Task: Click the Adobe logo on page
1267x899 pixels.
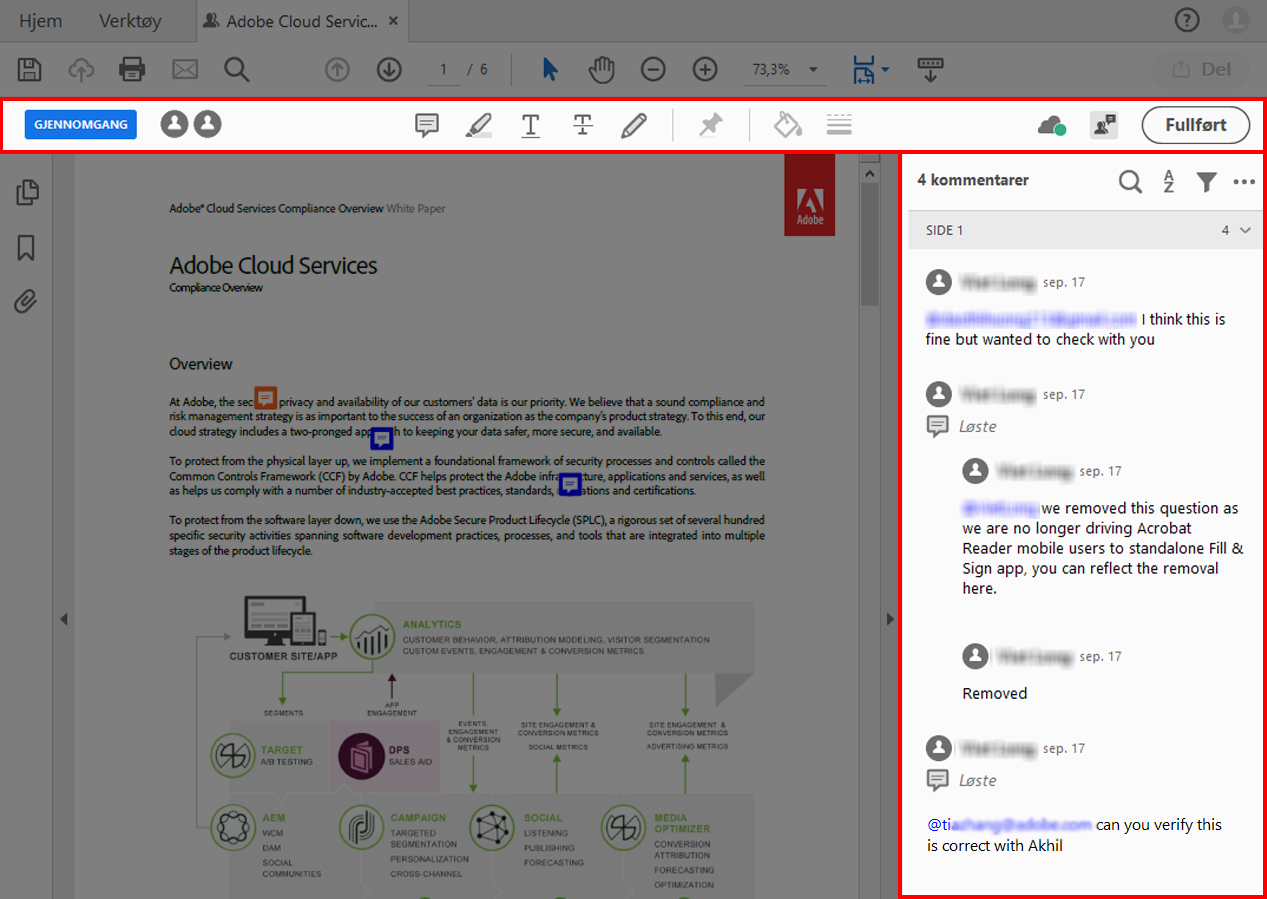Action: [x=809, y=196]
